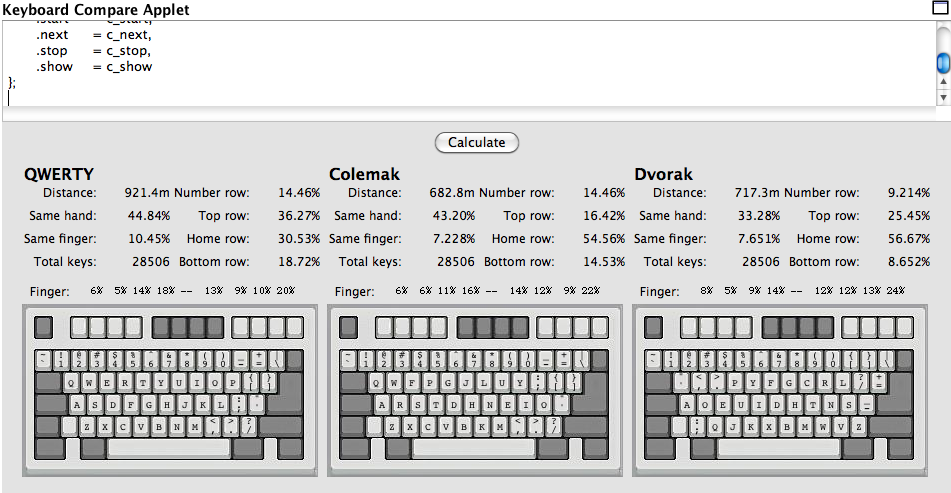Image resolution: width=951 pixels, height=493 pixels.
Task: Click the Keyboard Compare Applet title
Action: [96, 10]
